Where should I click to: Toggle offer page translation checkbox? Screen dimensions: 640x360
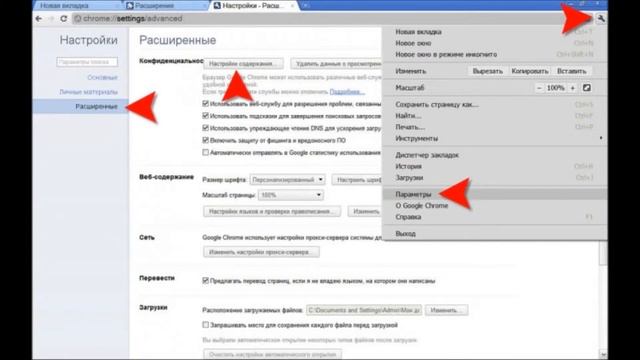pyautogui.click(x=206, y=281)
